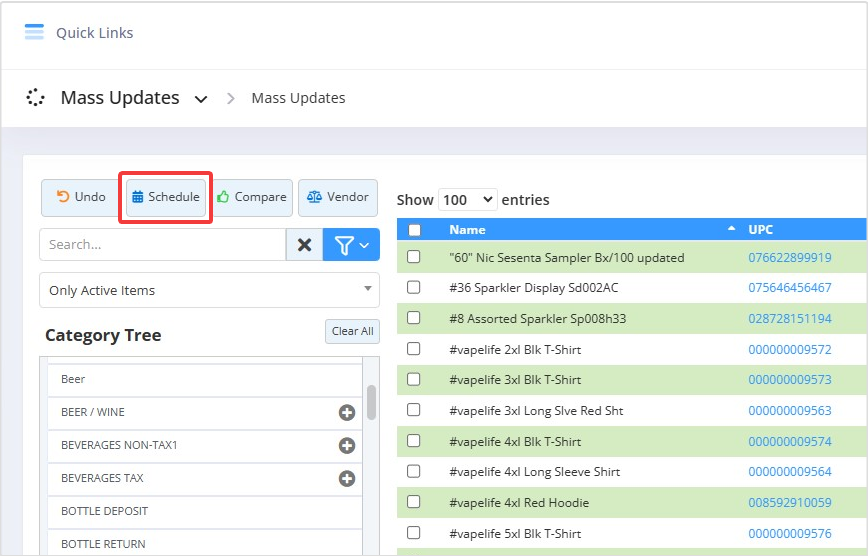Check the #vapelife 4xl Long Sleeve Shirt row
This screenshot has height=556, width=868.
tap(414, 471)
